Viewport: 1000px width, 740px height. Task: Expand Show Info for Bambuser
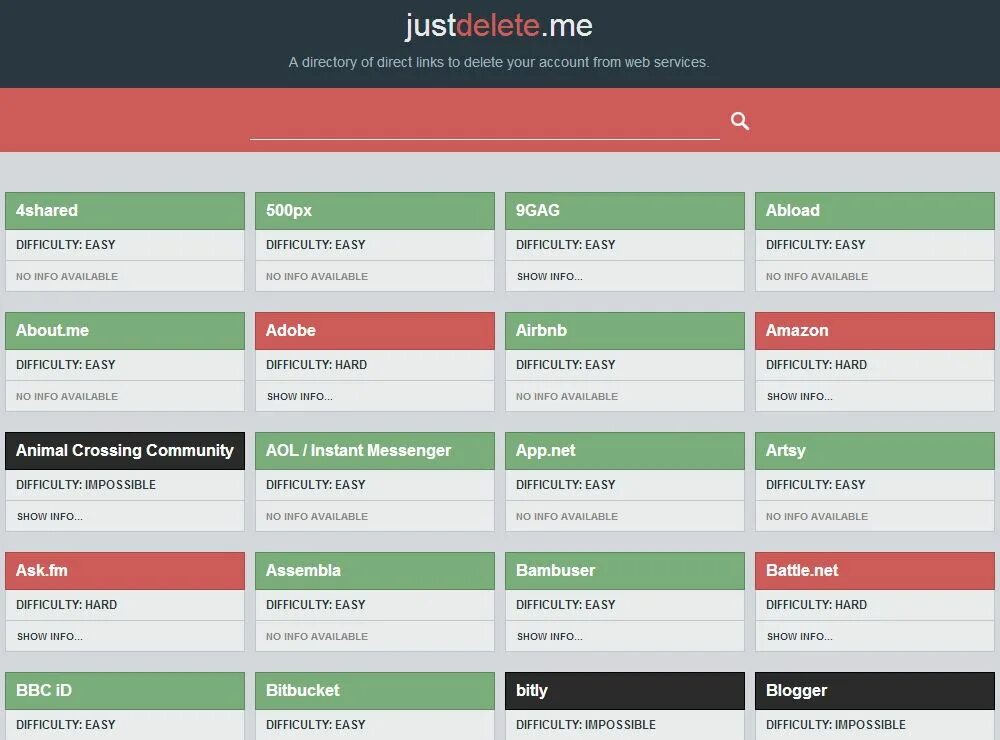click(550, 636)
